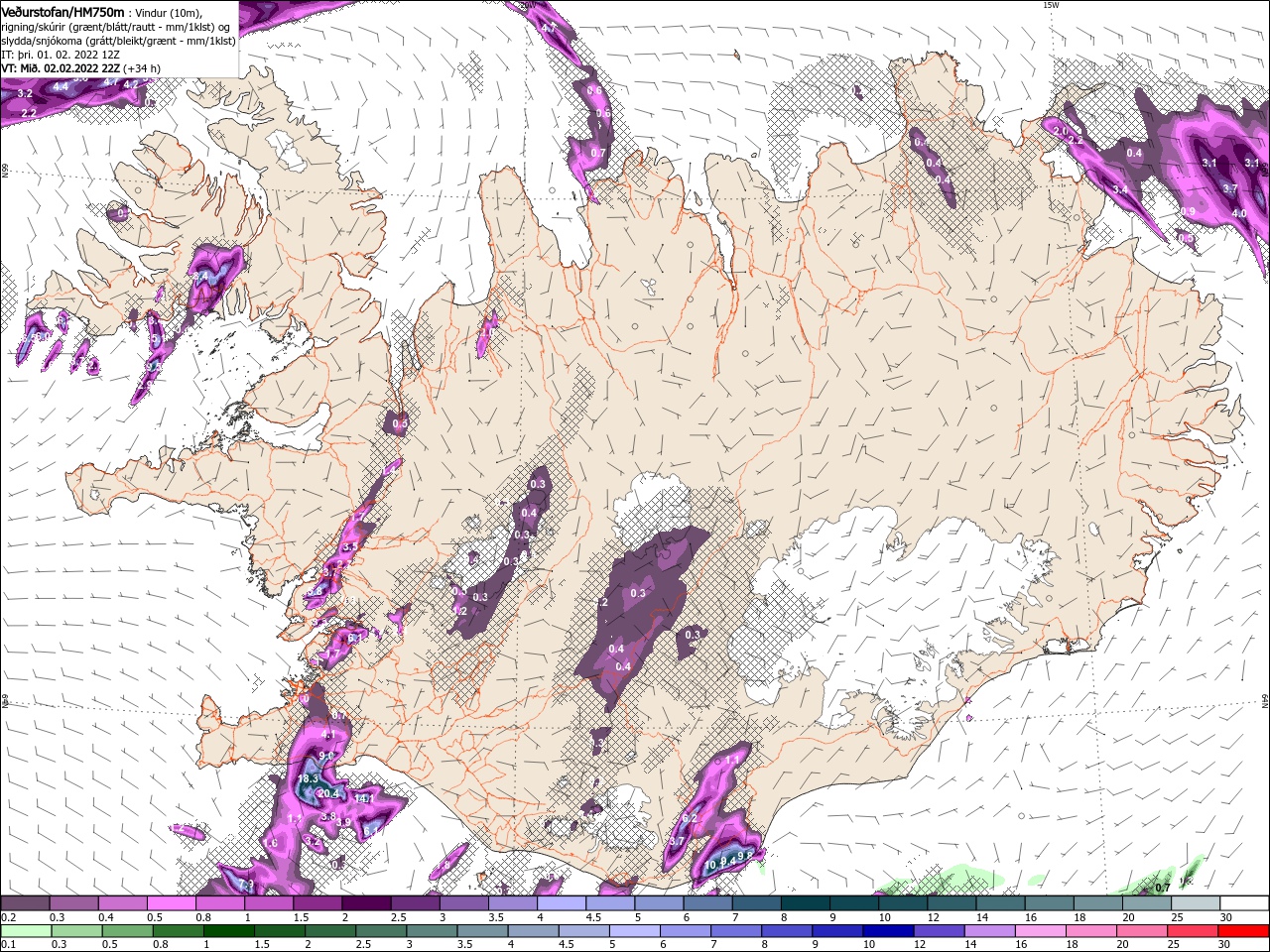Click the 'slydda/snjókoma' legend description line

click(x=119, y=41)
